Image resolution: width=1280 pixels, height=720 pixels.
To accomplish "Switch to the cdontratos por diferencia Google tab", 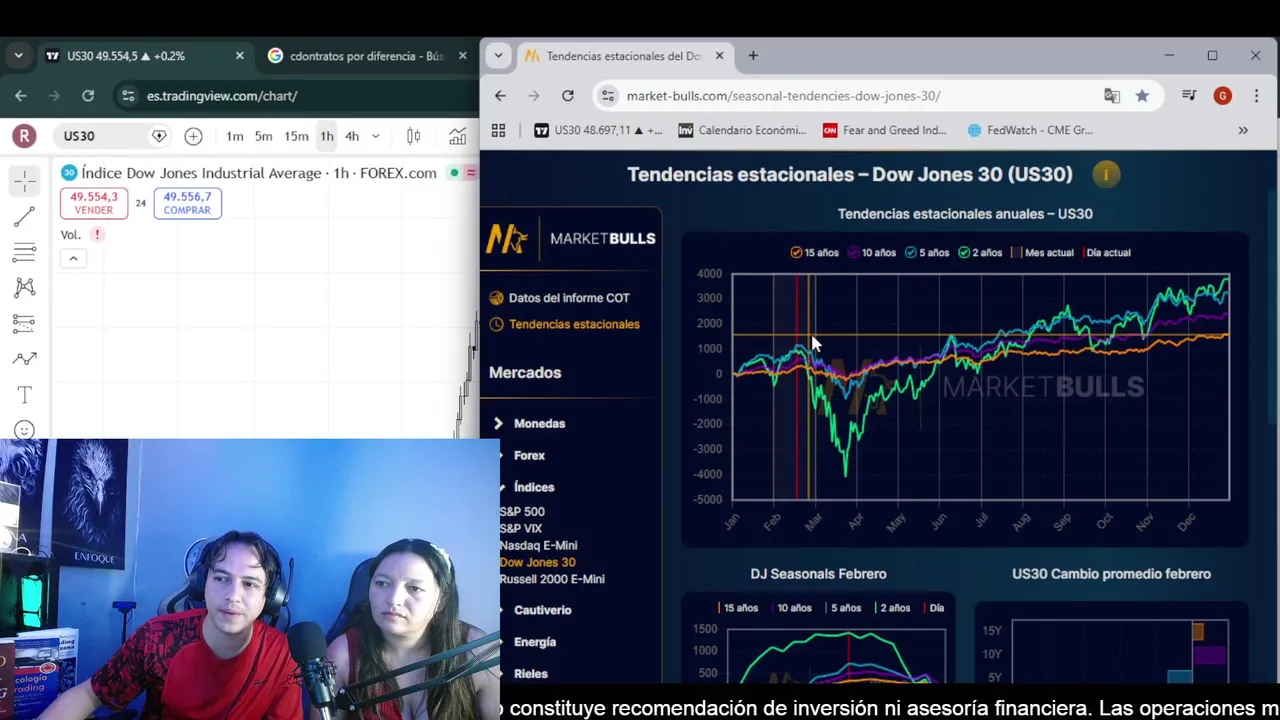I will click(368, 56).
